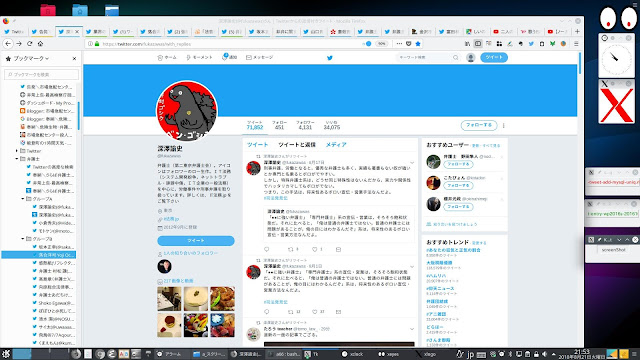
Task: Toggle the sidebar view toolbar icon
Action: (x=478, y=44)
